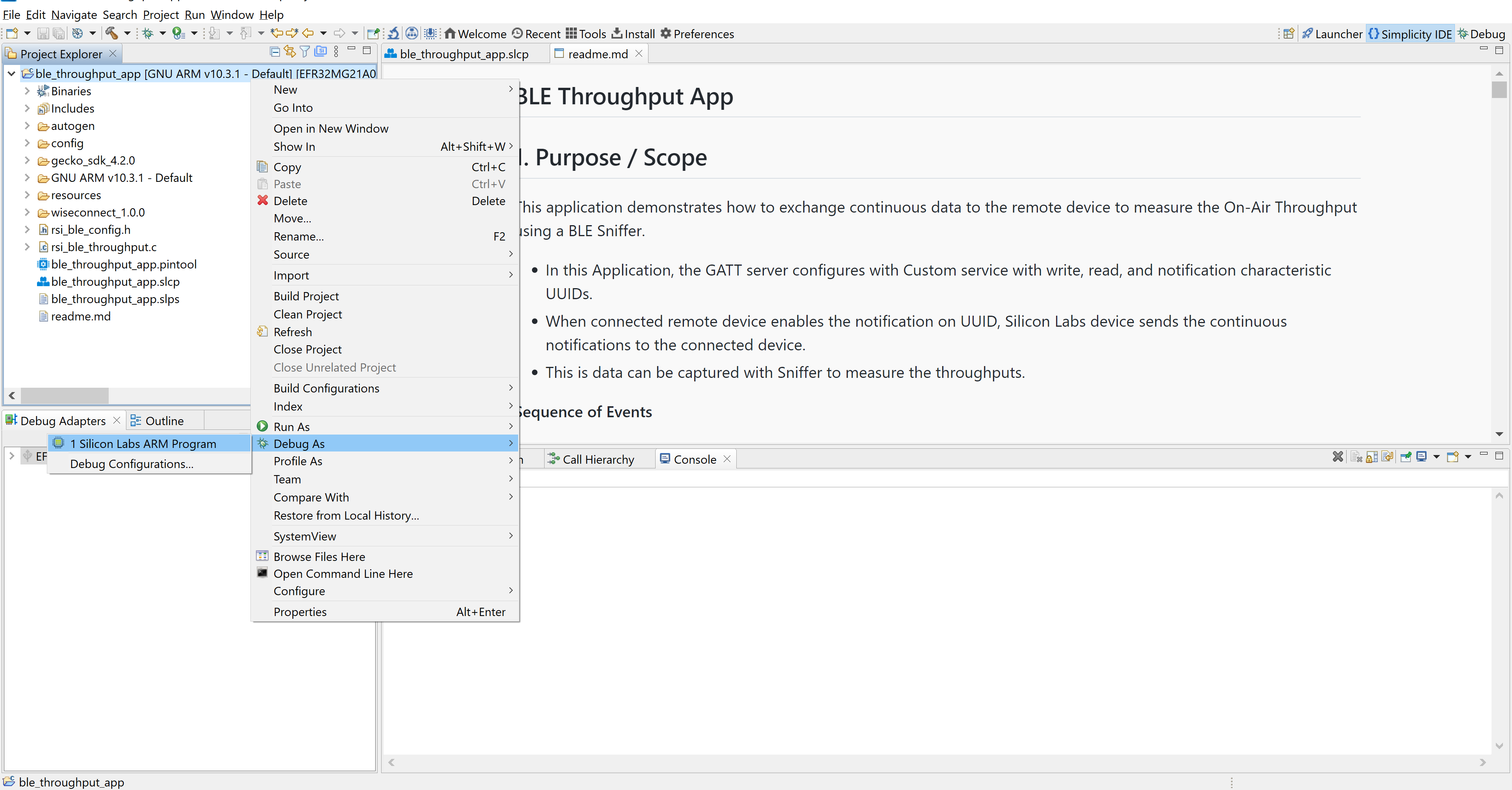Expand the autogen folder
The image size is (1512, 790).
pos(27,126)
